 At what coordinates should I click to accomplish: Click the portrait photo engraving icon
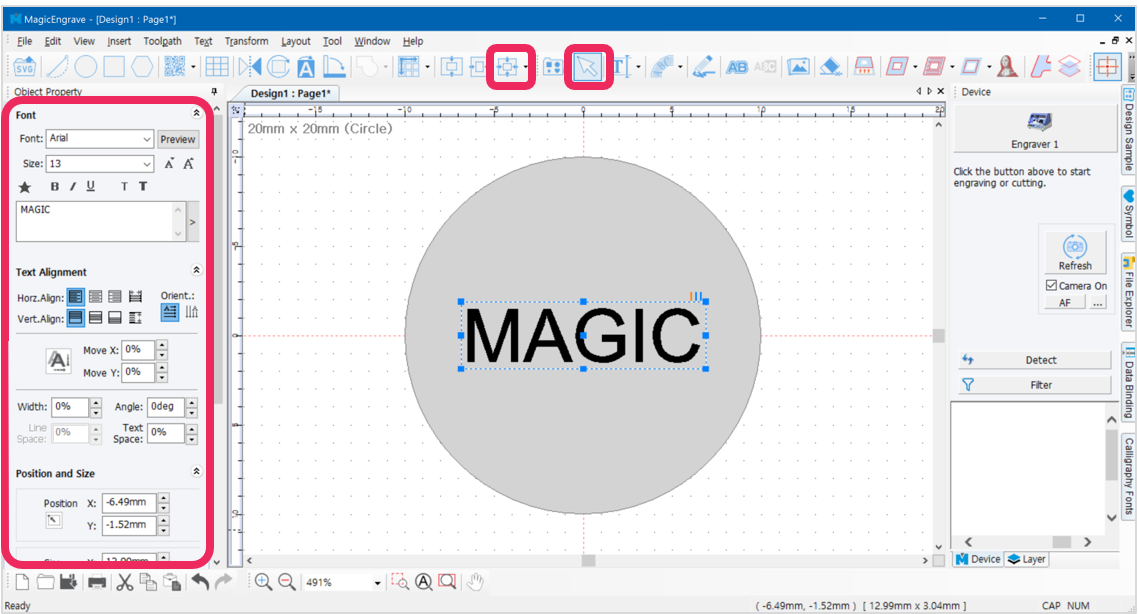pyautogui.click(x=1007, y=67)
